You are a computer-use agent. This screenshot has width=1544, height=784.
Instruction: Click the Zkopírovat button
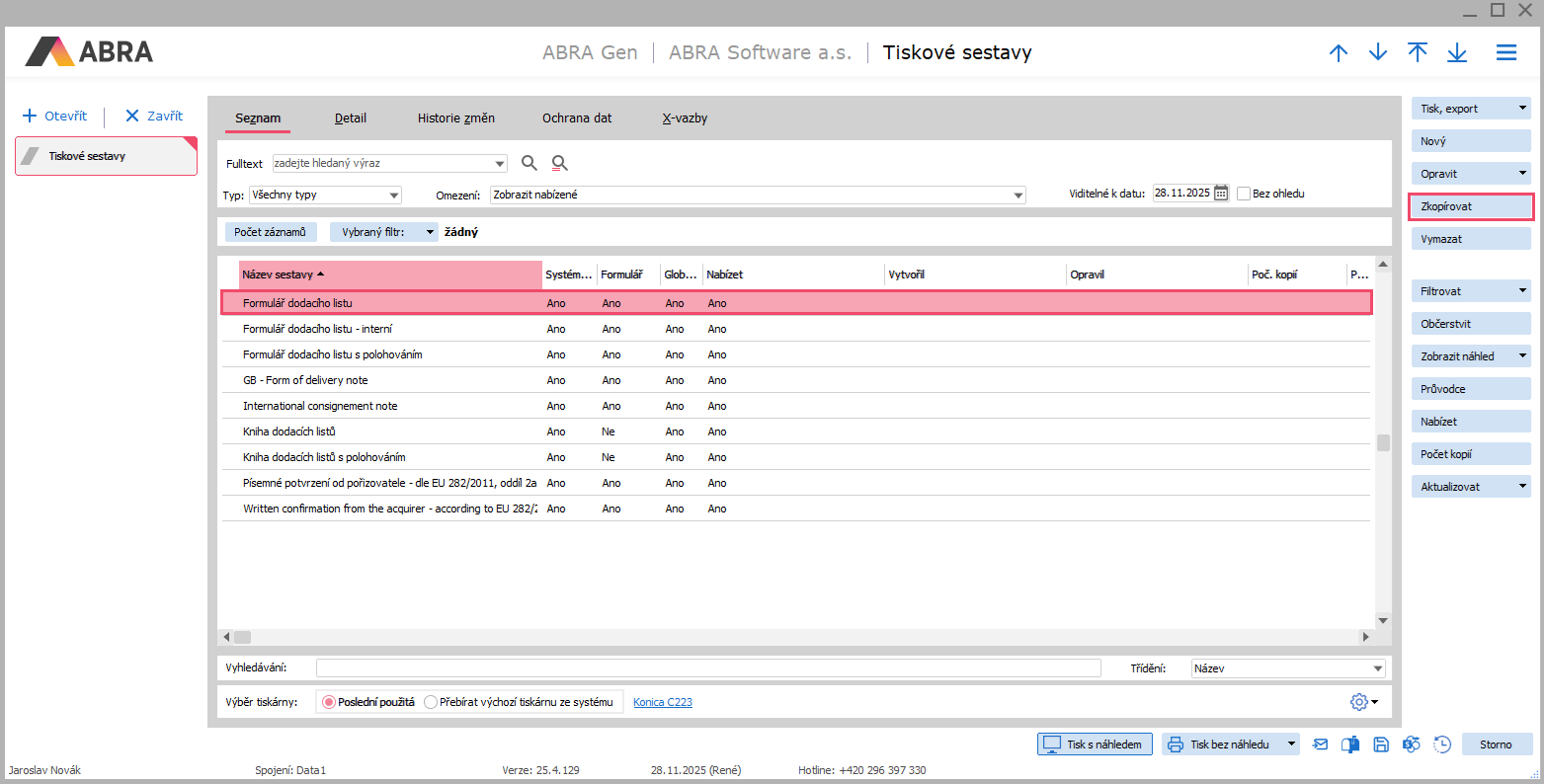click(x=1471, y=206)
